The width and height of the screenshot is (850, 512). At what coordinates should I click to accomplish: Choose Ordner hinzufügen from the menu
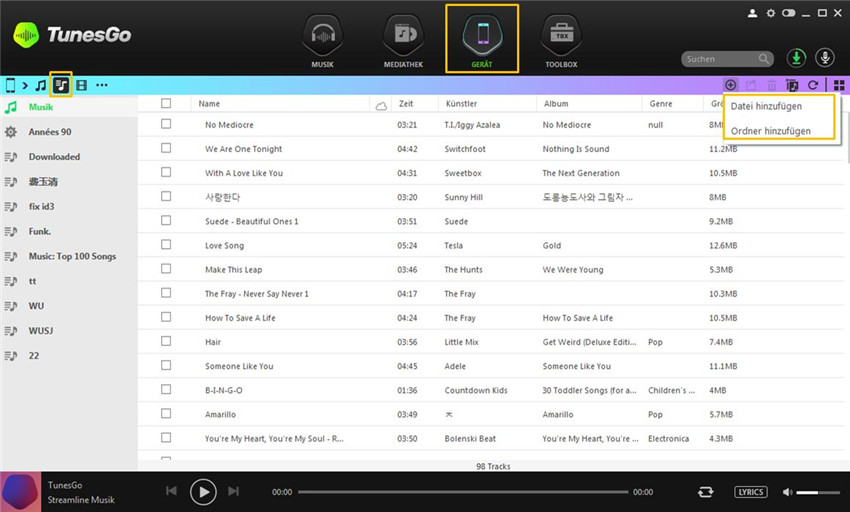[770, 131]
